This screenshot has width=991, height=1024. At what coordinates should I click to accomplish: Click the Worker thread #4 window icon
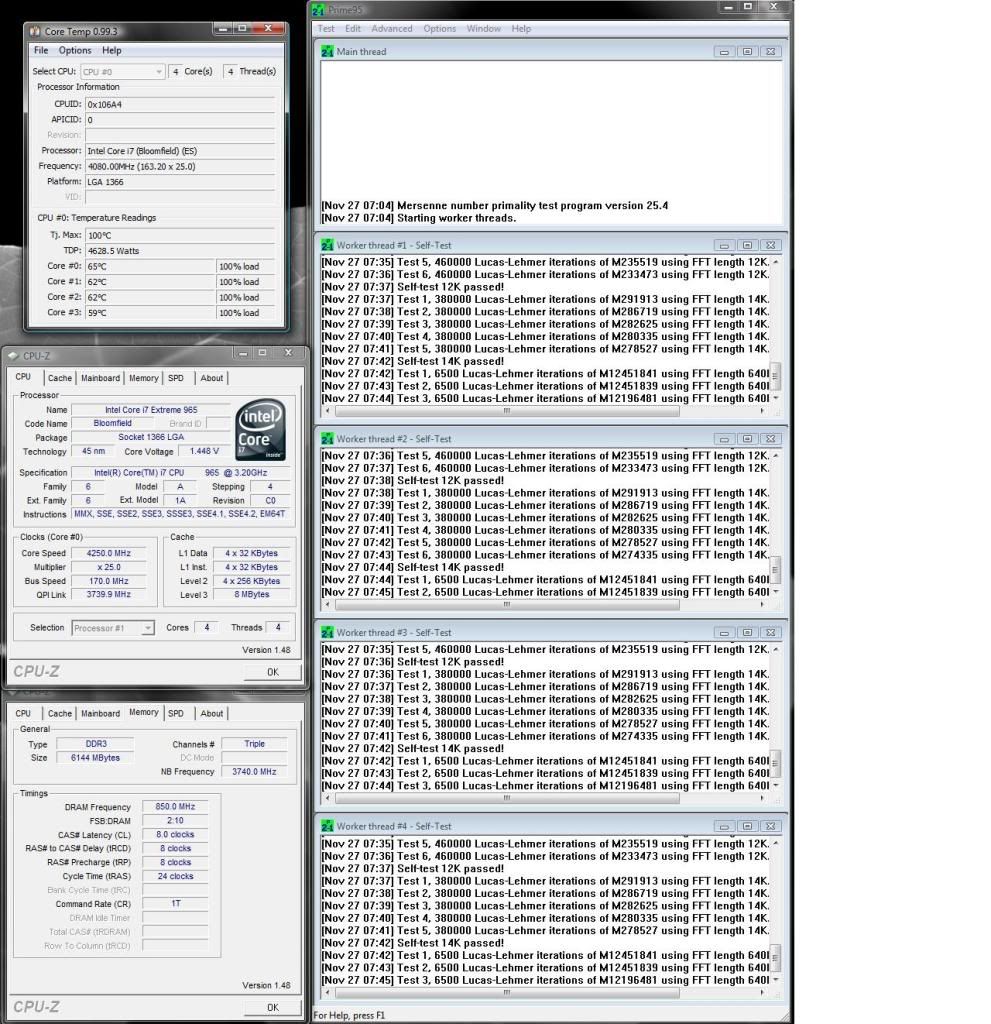pyautogui.click(x=327, y=827)
